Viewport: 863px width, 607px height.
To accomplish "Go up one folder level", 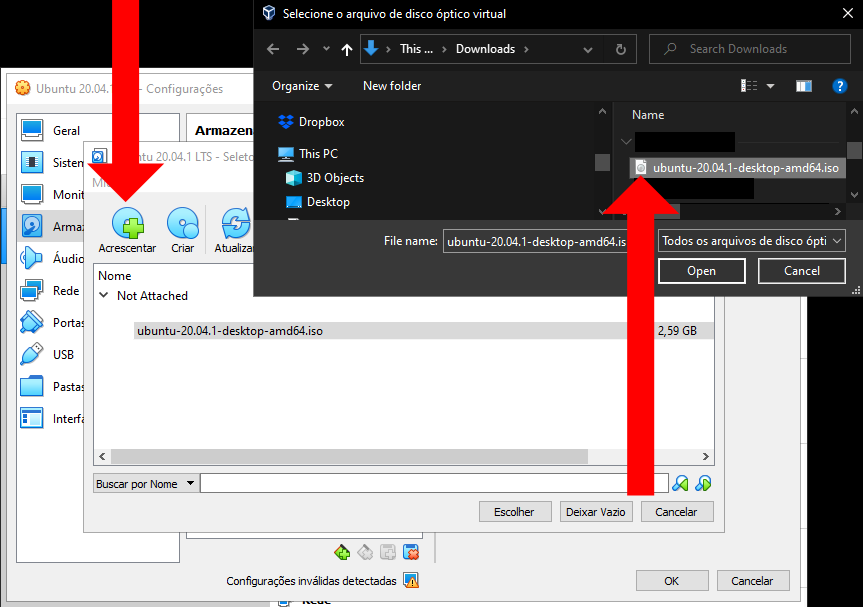I will pos(347,50).
